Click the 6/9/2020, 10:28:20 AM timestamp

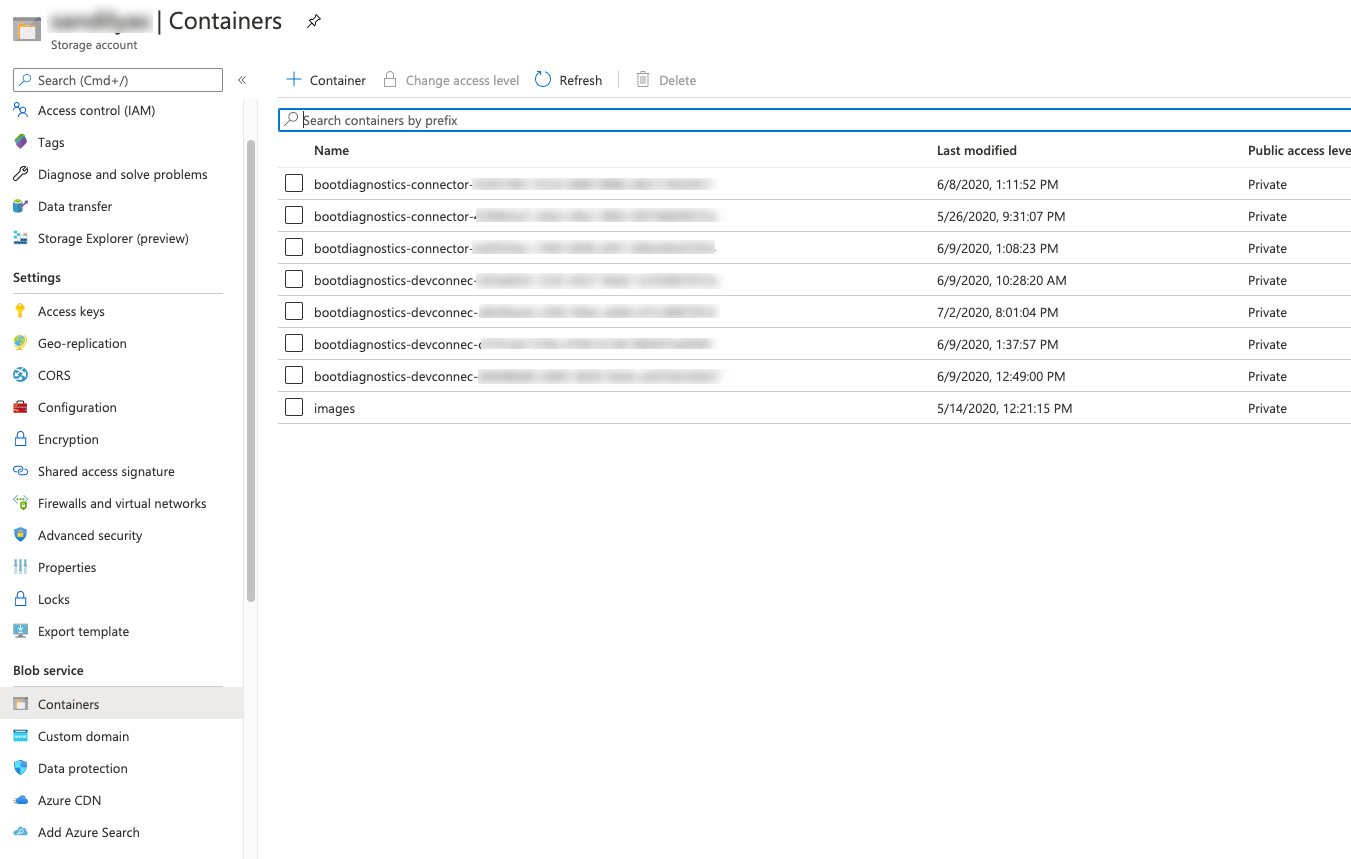point(1002,280)
